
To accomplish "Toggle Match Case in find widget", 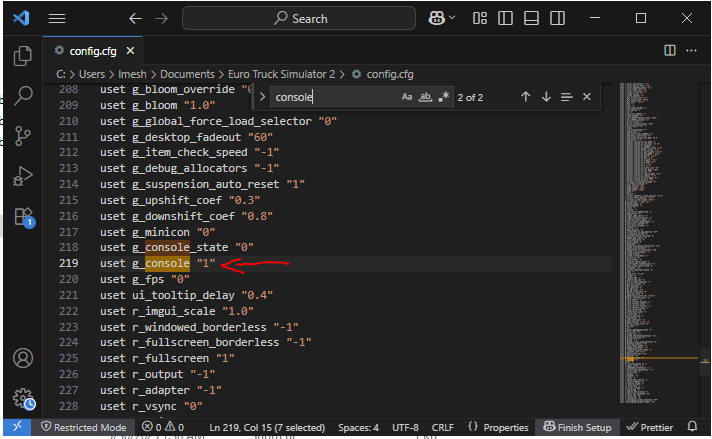I will click(x=407, y=97).
